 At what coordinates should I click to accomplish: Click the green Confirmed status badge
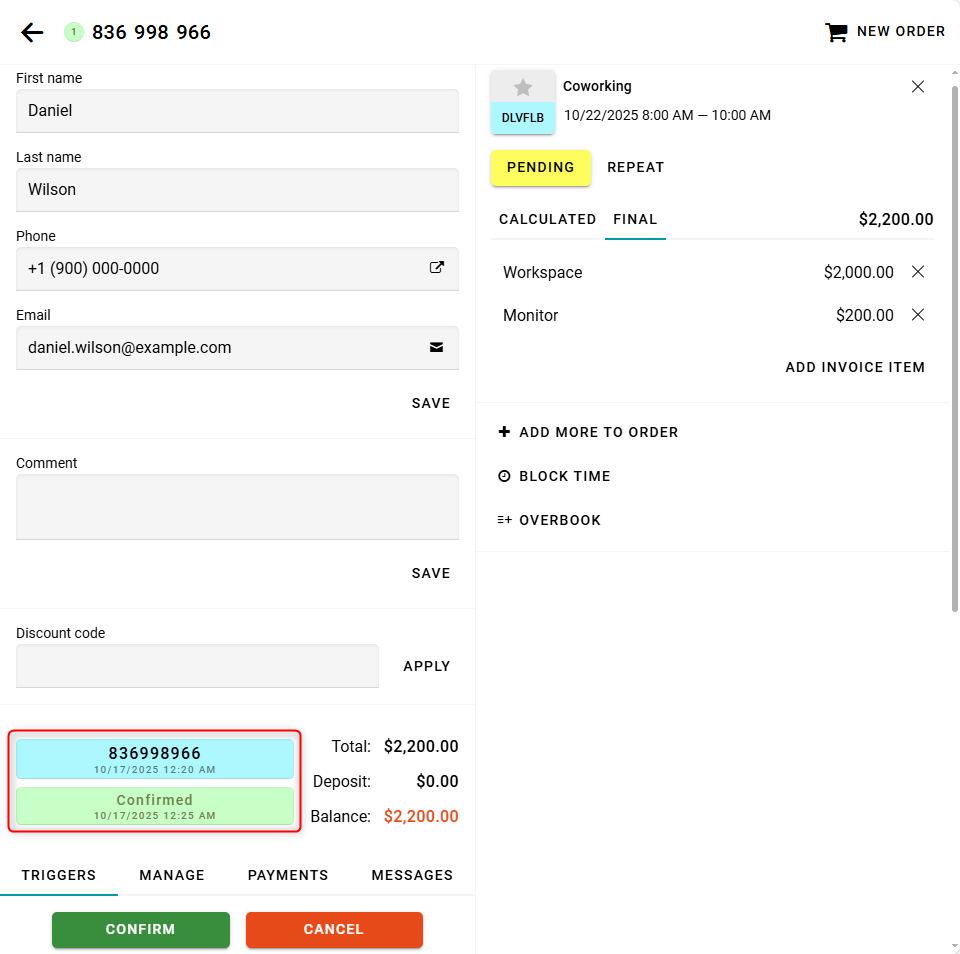[x=155, y=806]
